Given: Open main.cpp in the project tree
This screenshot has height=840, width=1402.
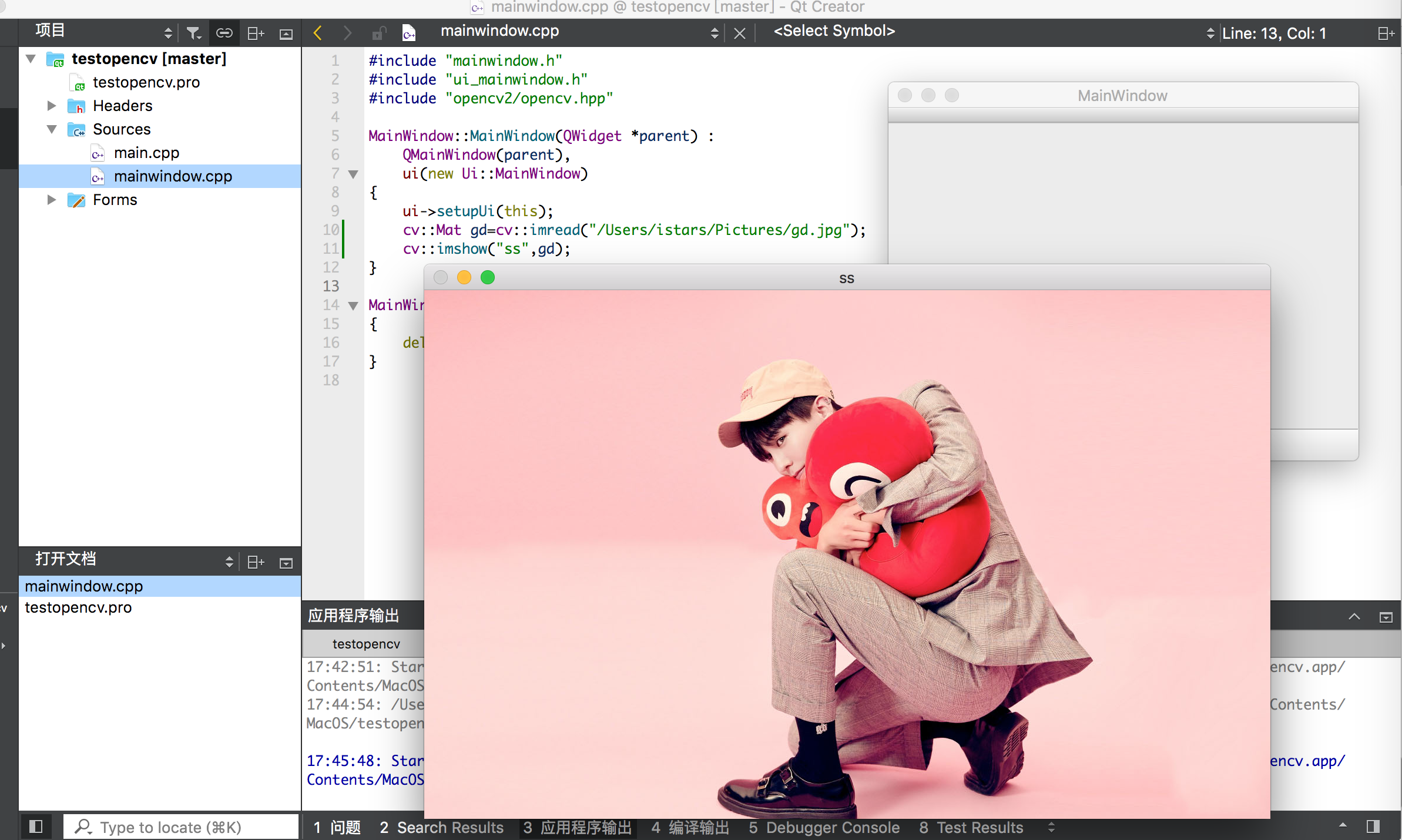Looking at the screenshot, I should [146, 153].
